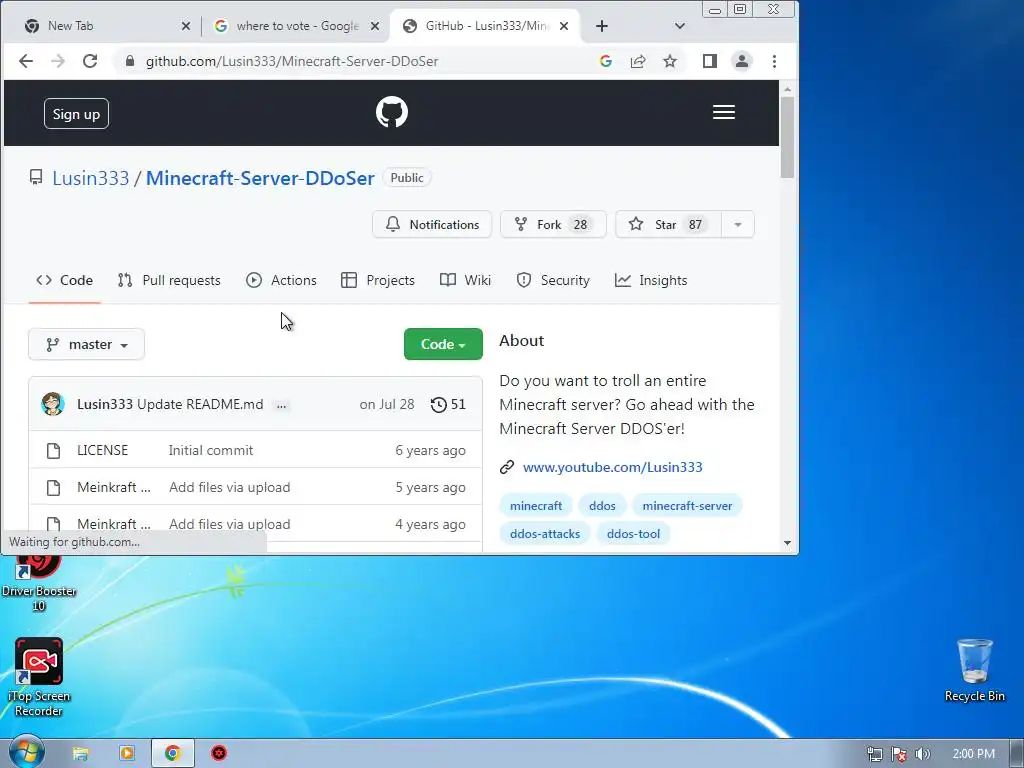Click the ddos topic tag

coord(602,506)
